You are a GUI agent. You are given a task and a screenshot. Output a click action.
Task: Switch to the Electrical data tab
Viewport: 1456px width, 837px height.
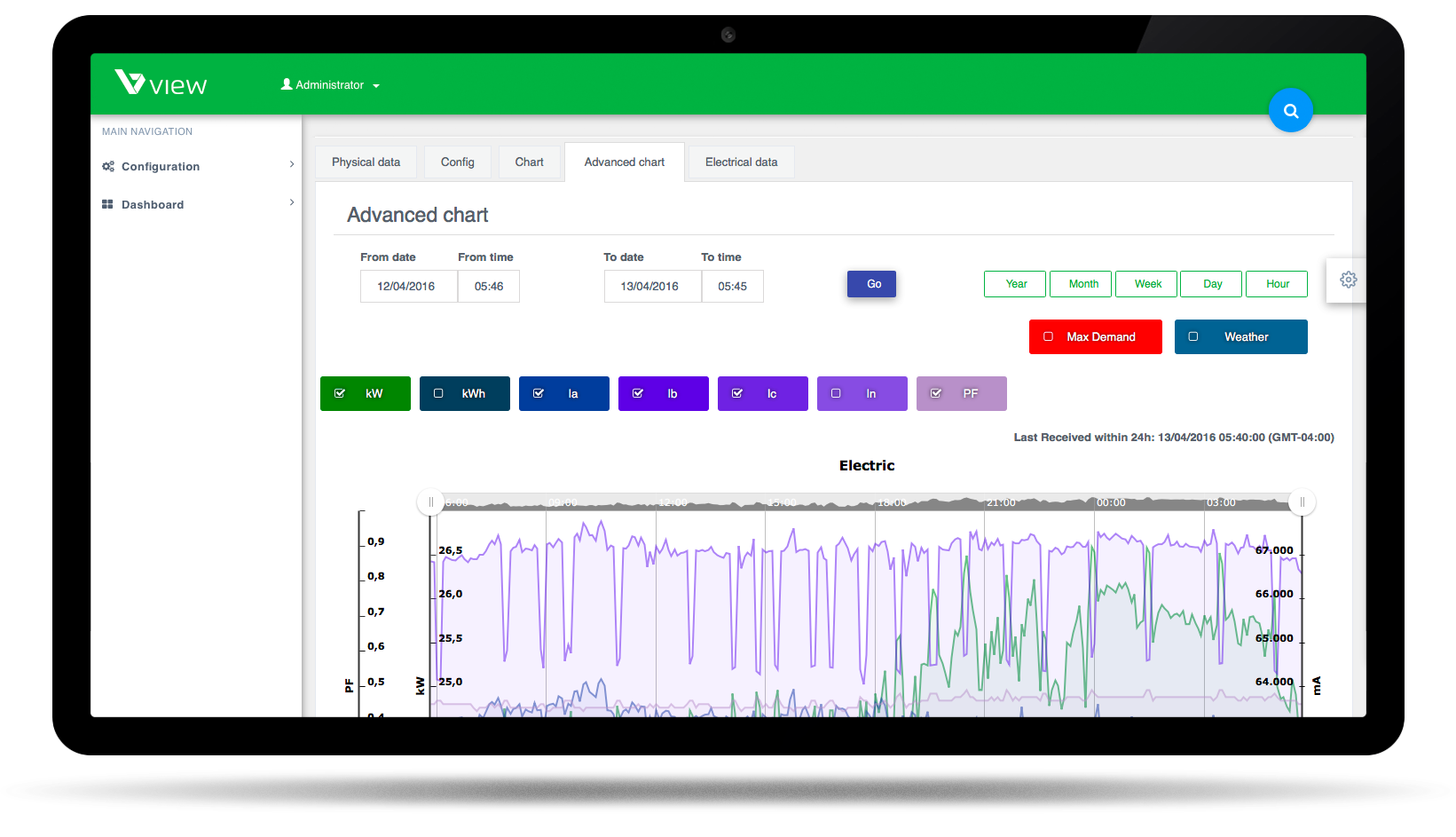click(741, 162)
